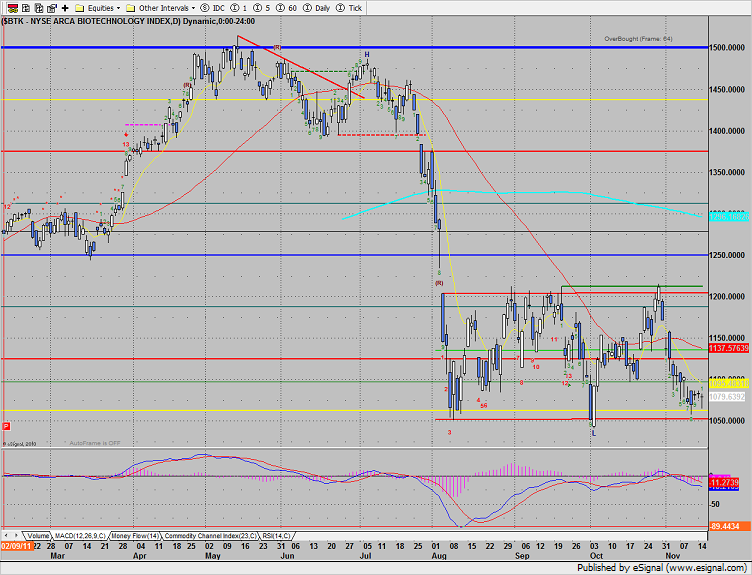Click the red 11.2739 MACD value label
The height and width of the screenshot is (575, 752).
(x=724, y=482)
